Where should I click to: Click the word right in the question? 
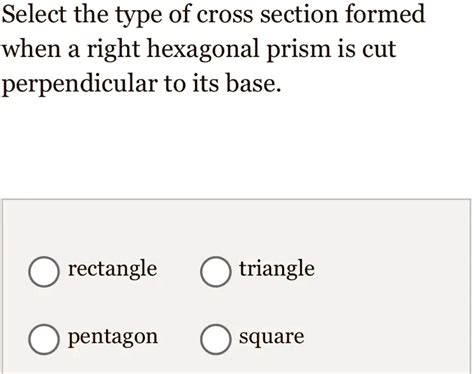point(113,50)
